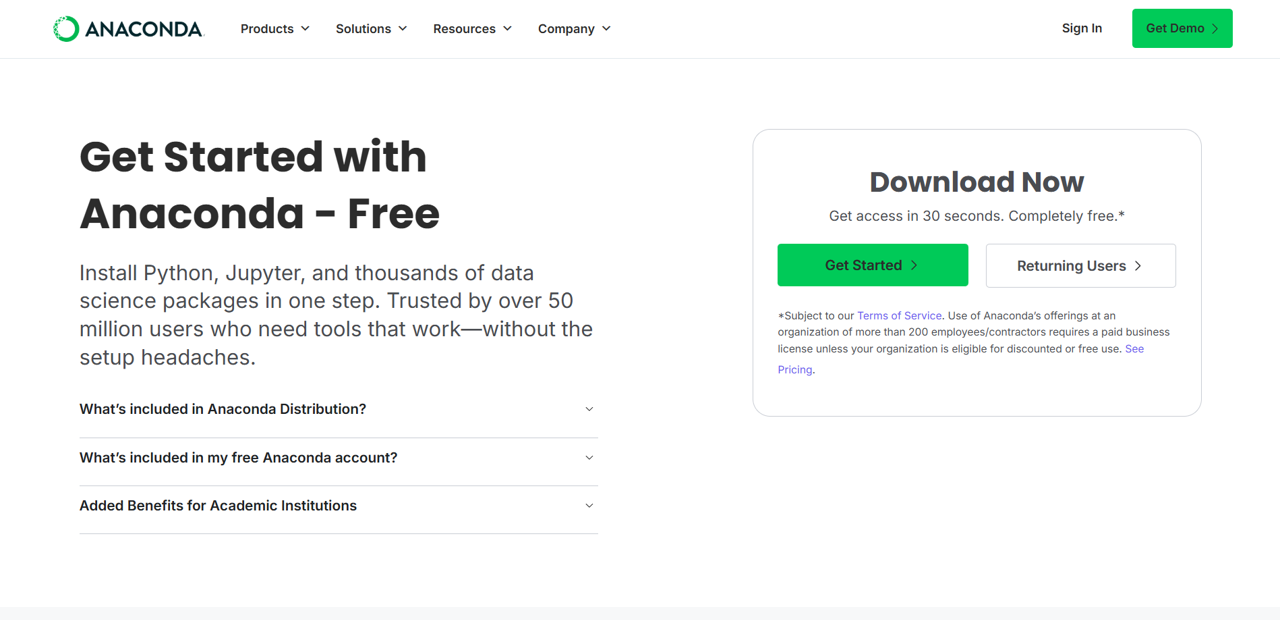The width and height of the screenshot is (1280, 620).
Task: Click the arrow icon on Returning Users button
Action: click(x=1140, y=265)
